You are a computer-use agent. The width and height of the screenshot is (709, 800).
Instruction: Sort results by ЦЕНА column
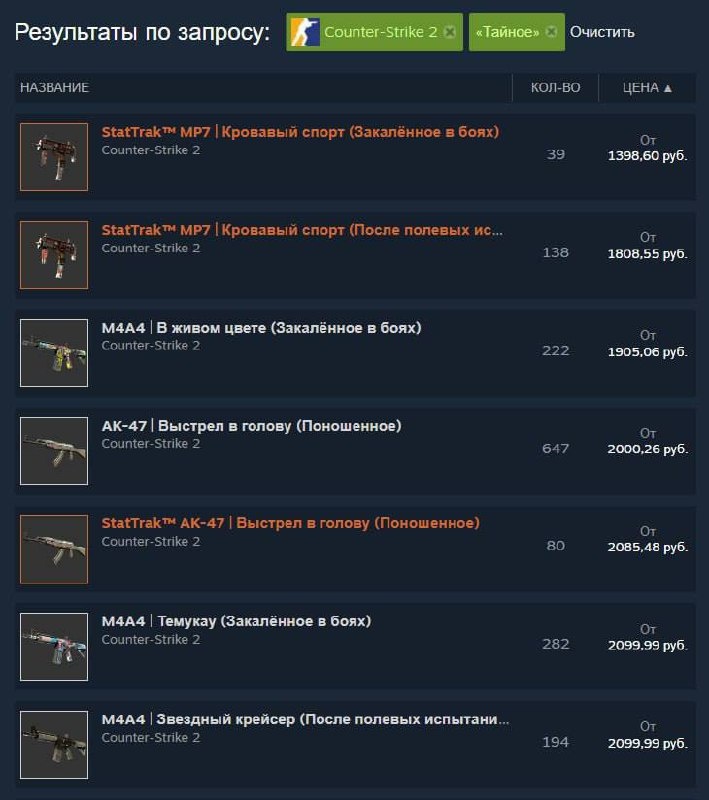point(647,88)
